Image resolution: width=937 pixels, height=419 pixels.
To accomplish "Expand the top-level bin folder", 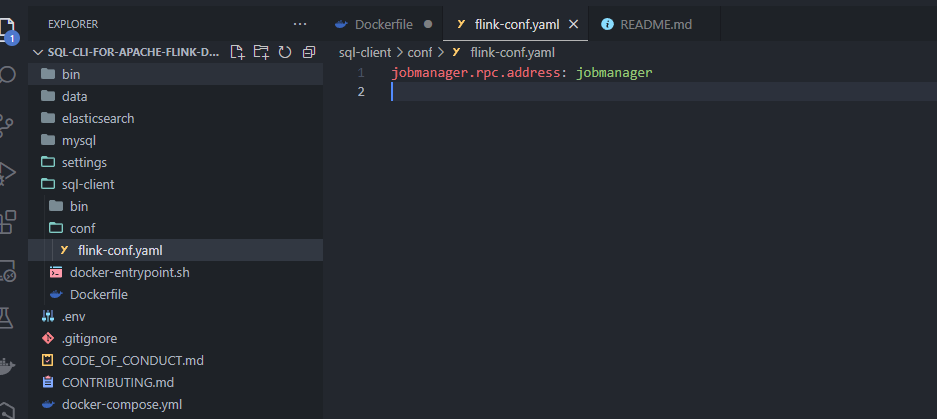I will 175,74.
